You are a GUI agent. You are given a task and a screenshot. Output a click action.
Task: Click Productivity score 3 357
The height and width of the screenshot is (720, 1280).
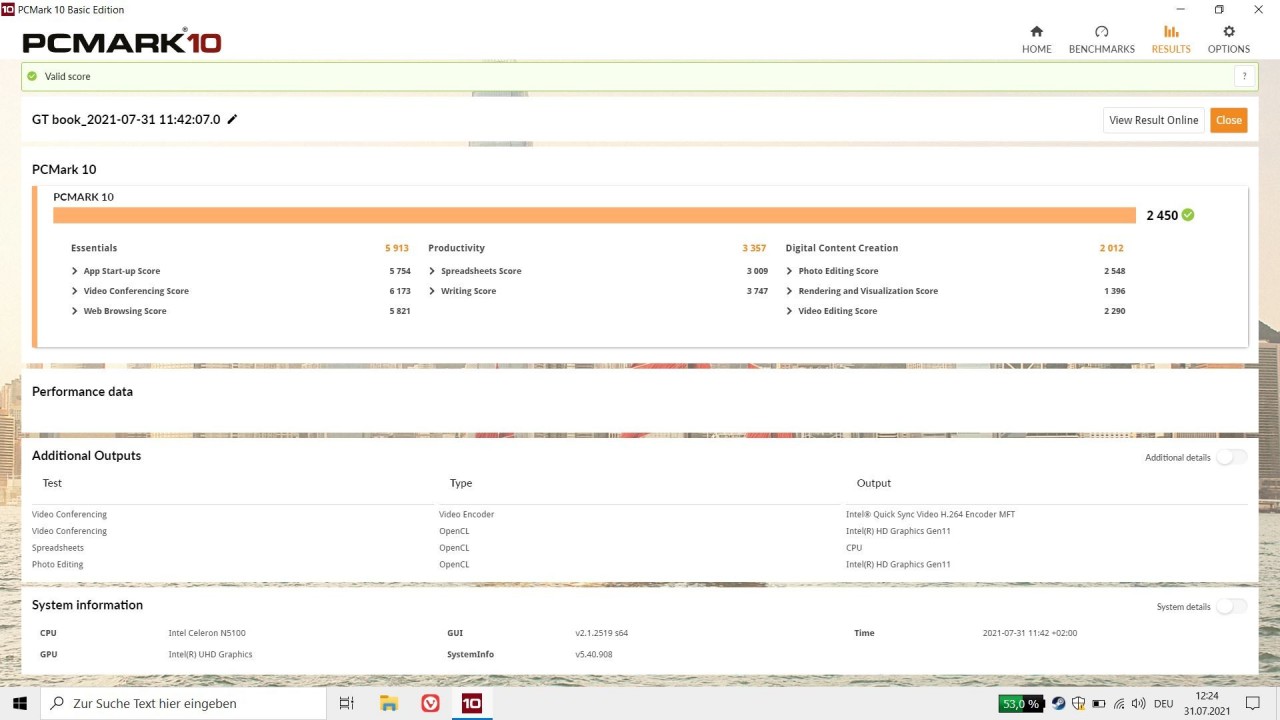point(754,248)
